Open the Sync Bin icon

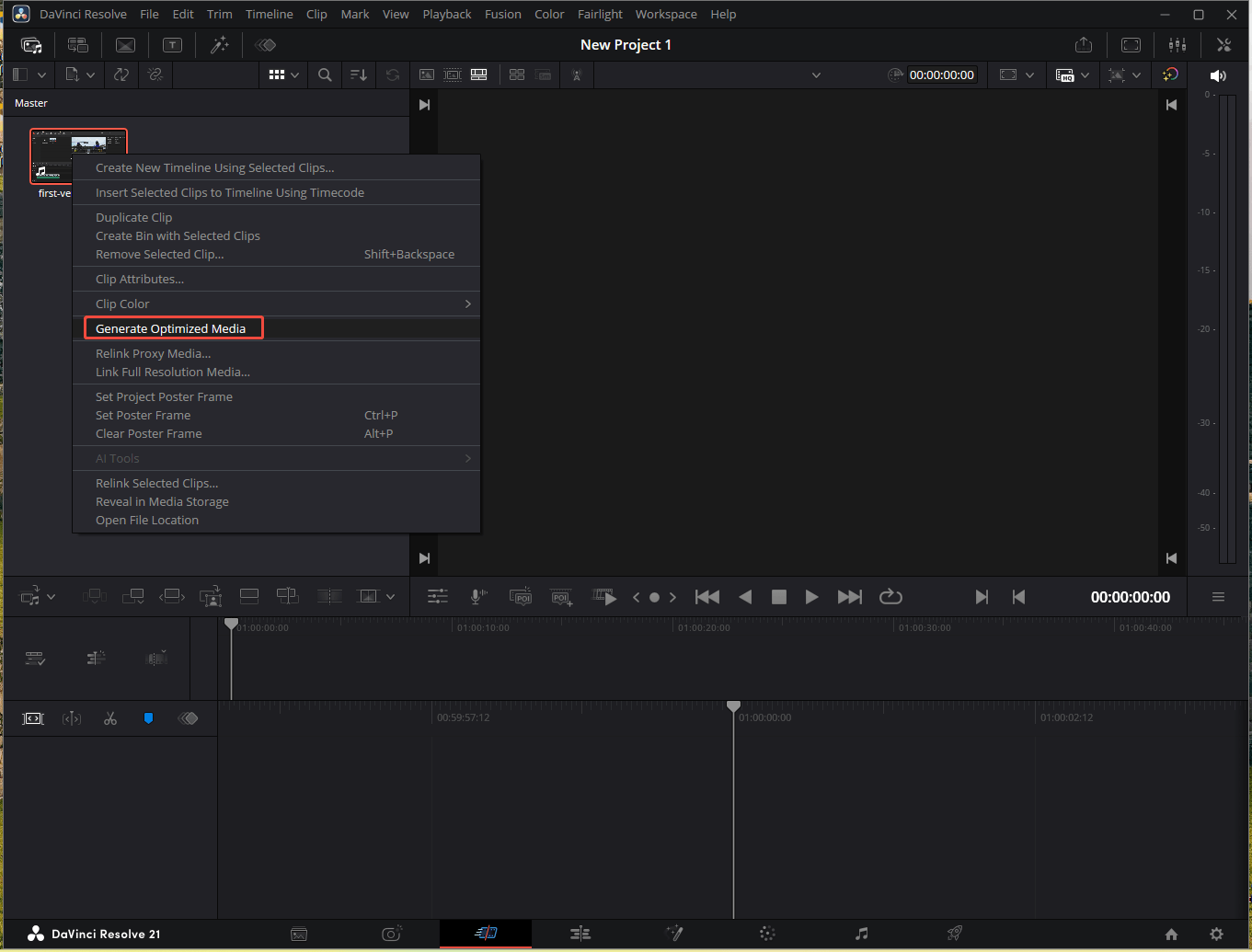point(78,45)
